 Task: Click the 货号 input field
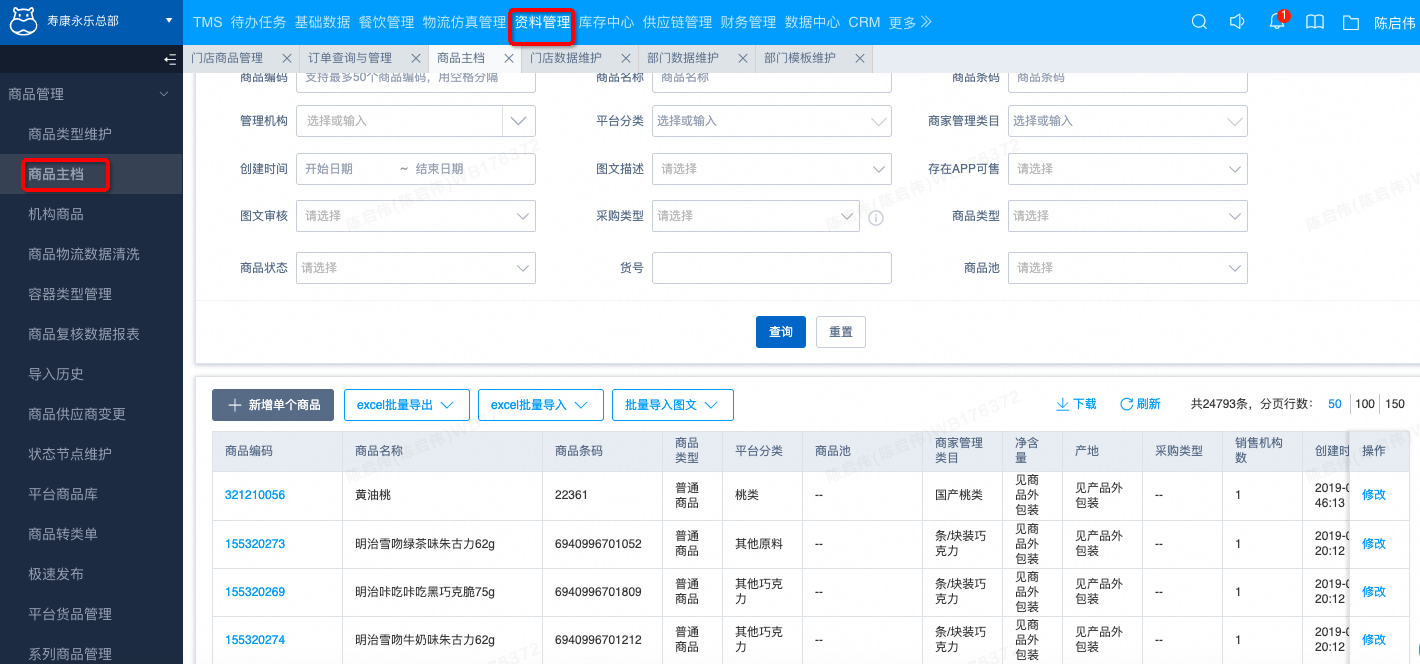(772, 268)
